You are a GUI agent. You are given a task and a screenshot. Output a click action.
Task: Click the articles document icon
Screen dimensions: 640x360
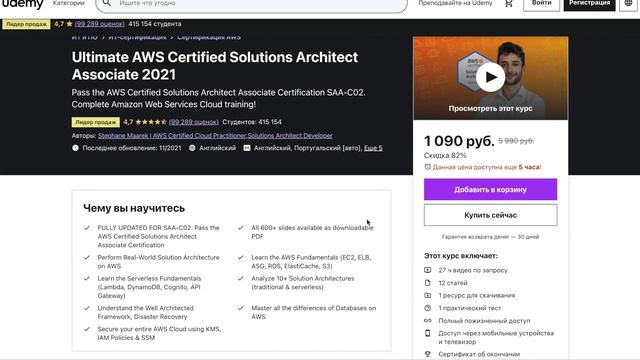(427, 283)
